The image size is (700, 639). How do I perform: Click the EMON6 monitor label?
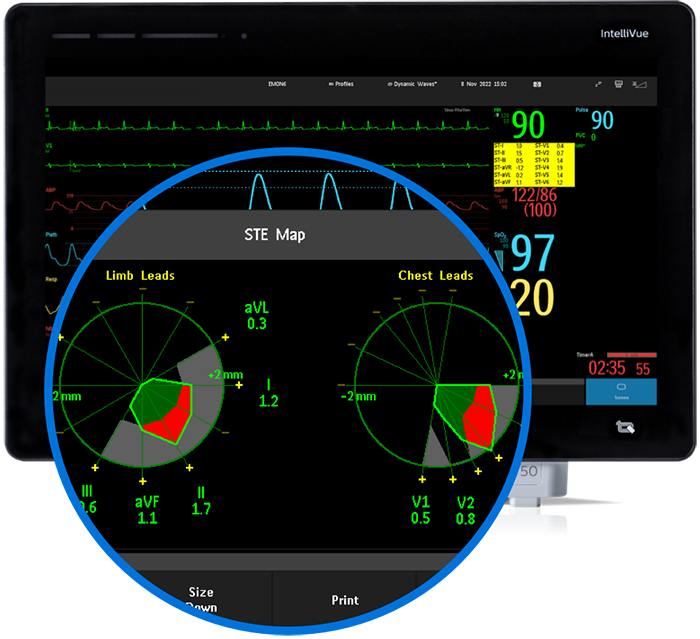click(x=278, y=85)
